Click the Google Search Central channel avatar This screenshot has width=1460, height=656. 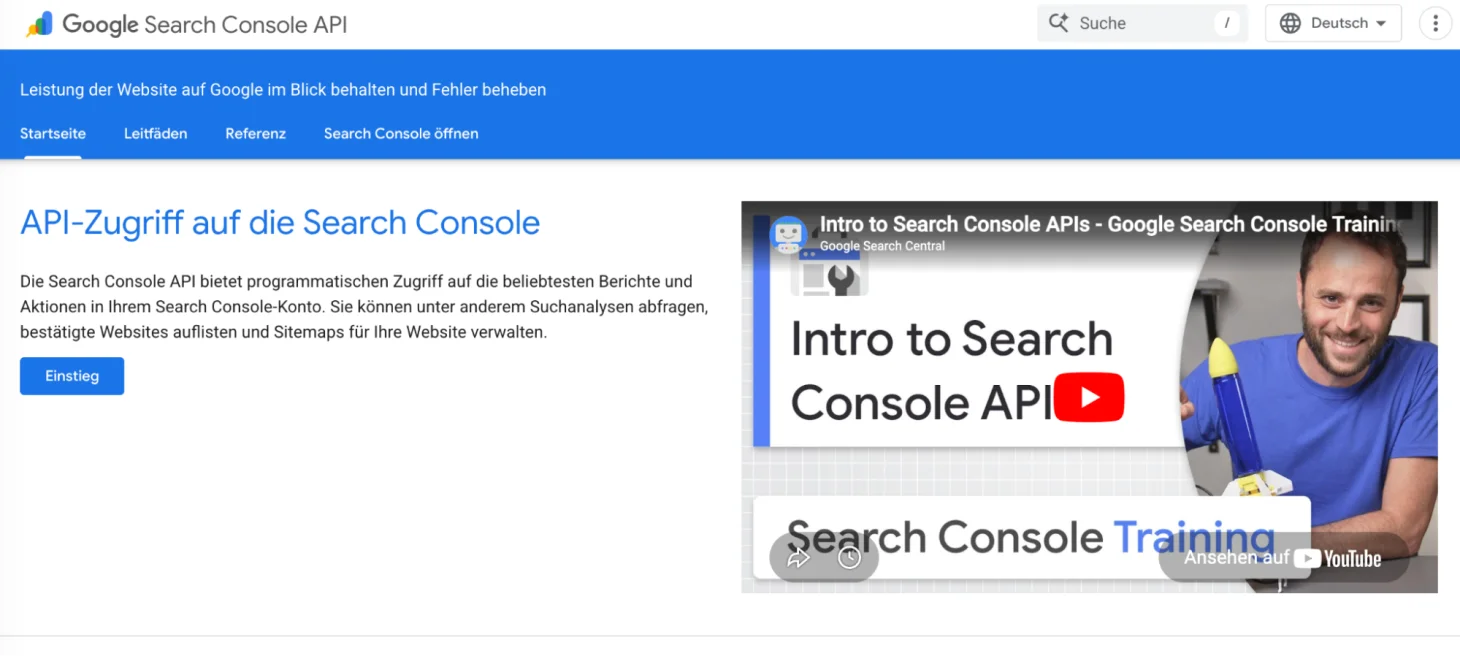click(789, 235)
